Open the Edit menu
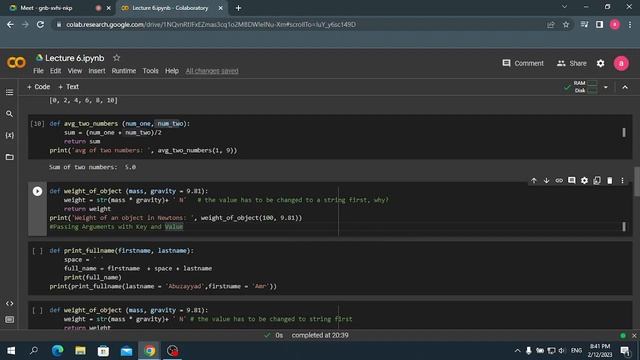The width and height of the screenshot is (640, 360). (56, 71)
